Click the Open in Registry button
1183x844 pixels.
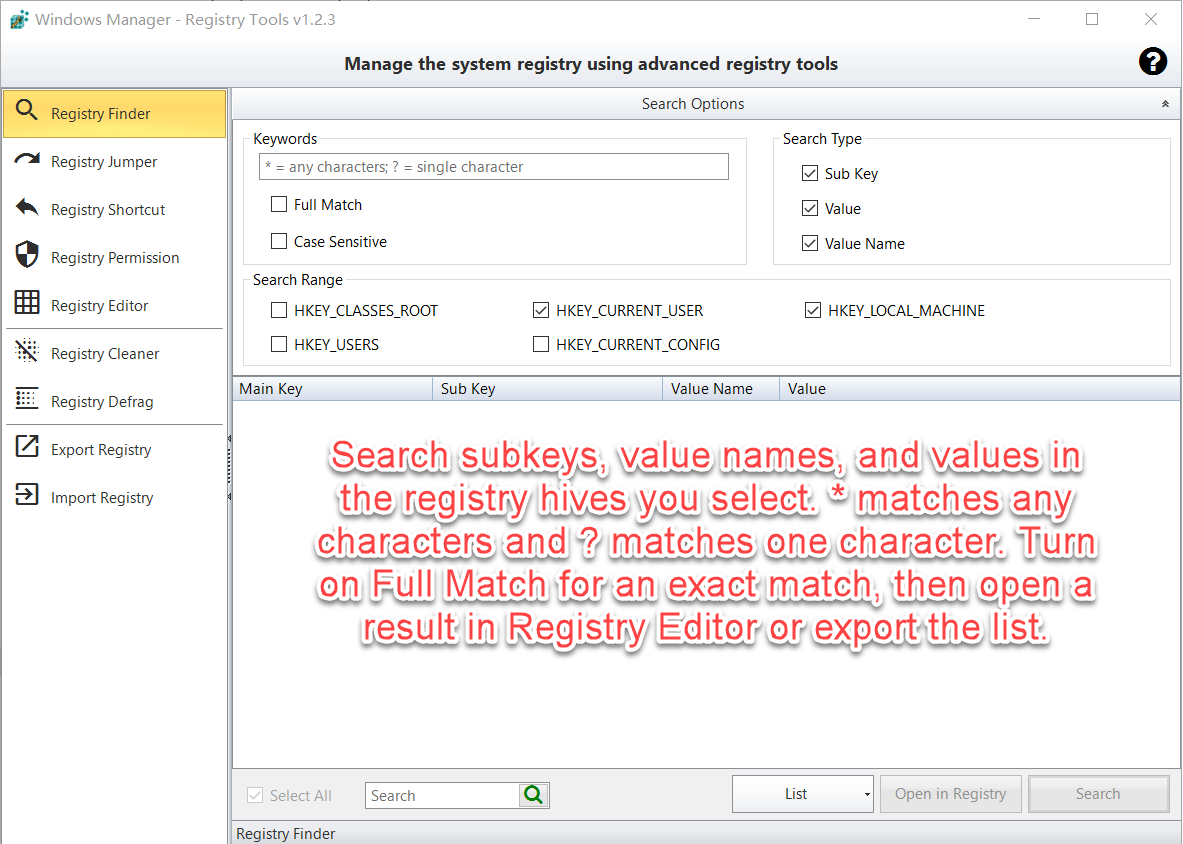click(951, 793)
